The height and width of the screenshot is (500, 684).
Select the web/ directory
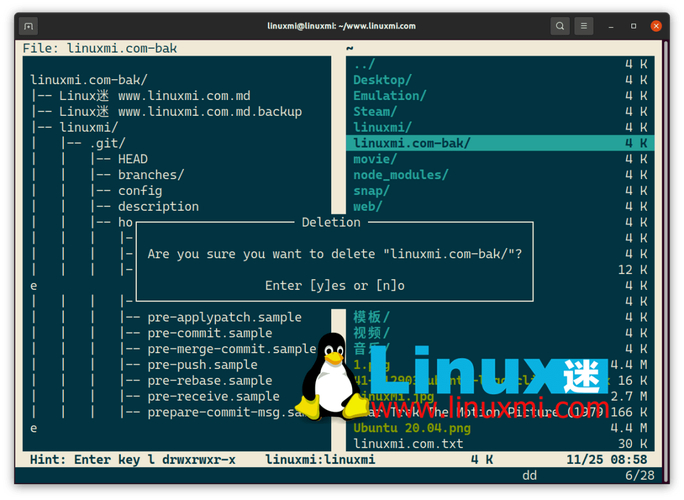500,206
